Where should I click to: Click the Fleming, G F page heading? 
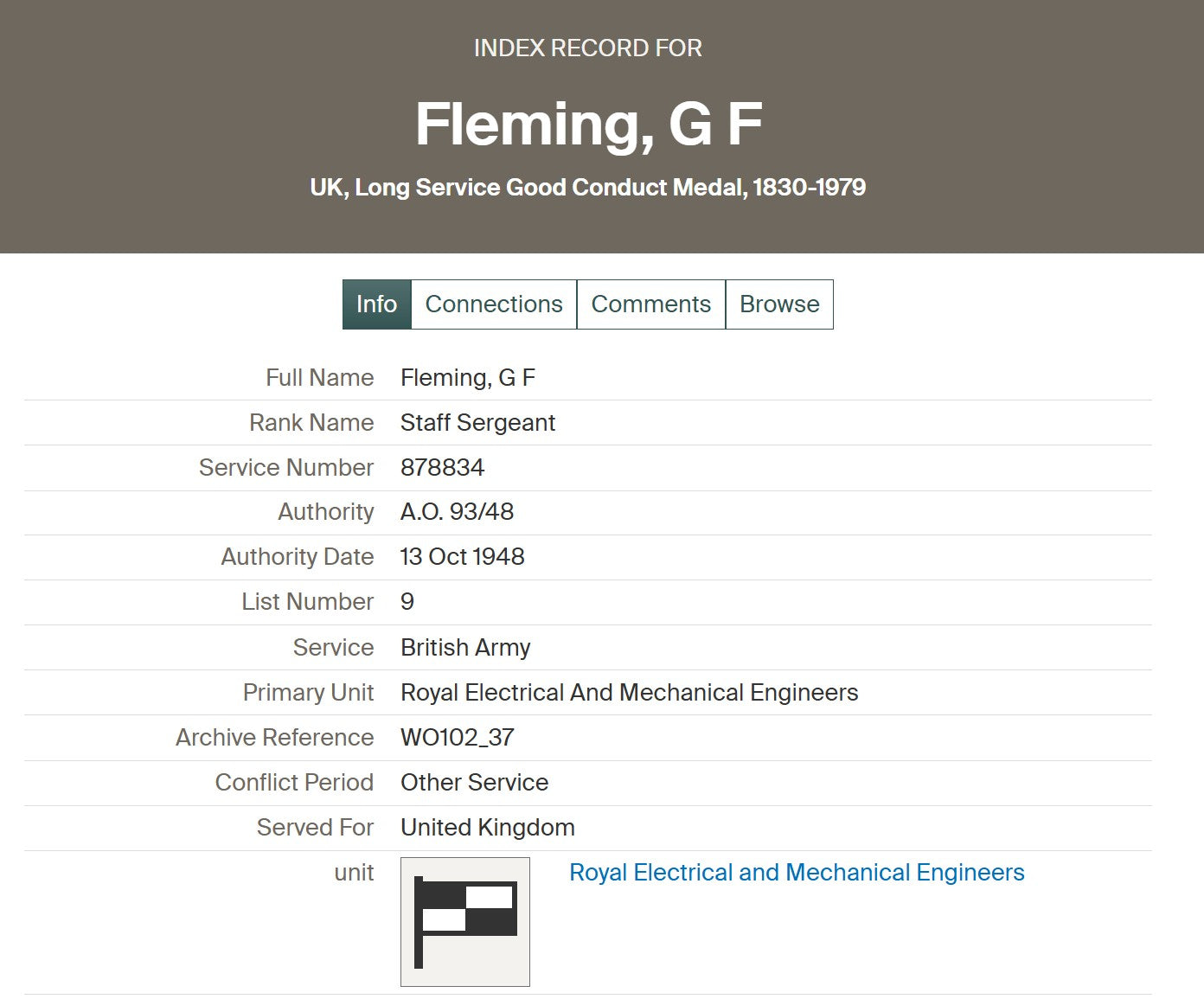pos(588,124)
